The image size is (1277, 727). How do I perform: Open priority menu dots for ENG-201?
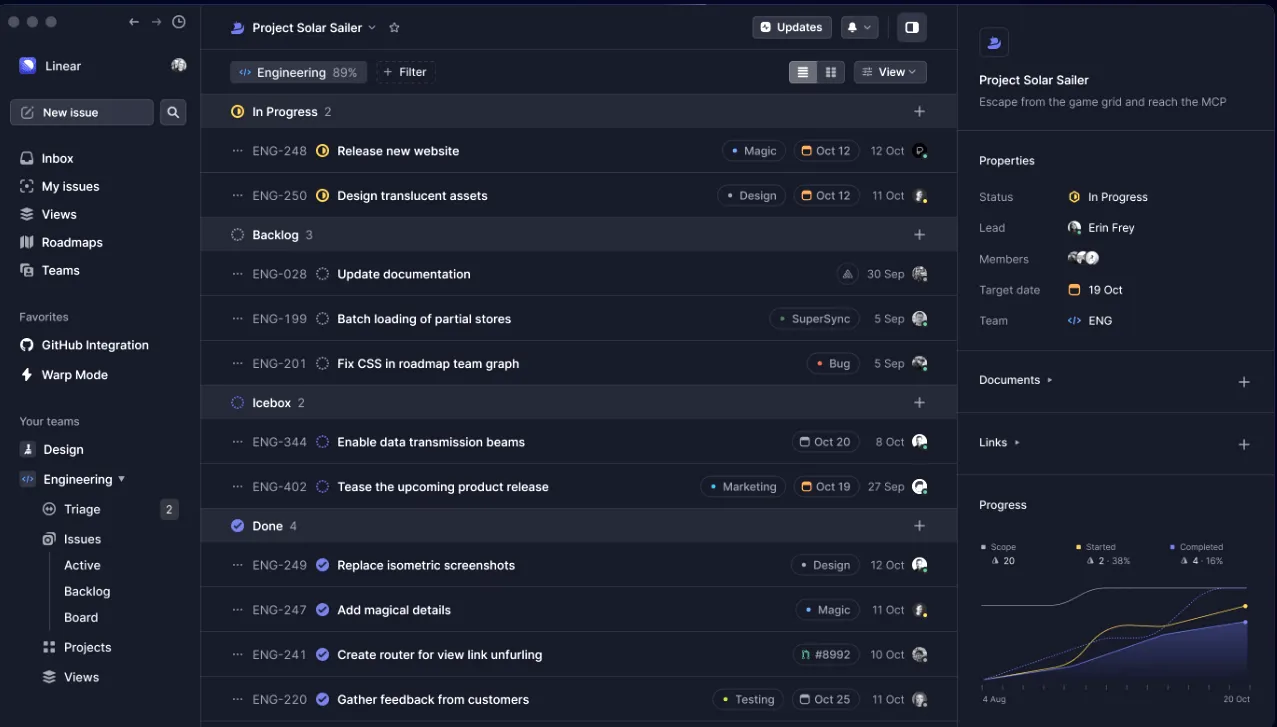(237, 364)
